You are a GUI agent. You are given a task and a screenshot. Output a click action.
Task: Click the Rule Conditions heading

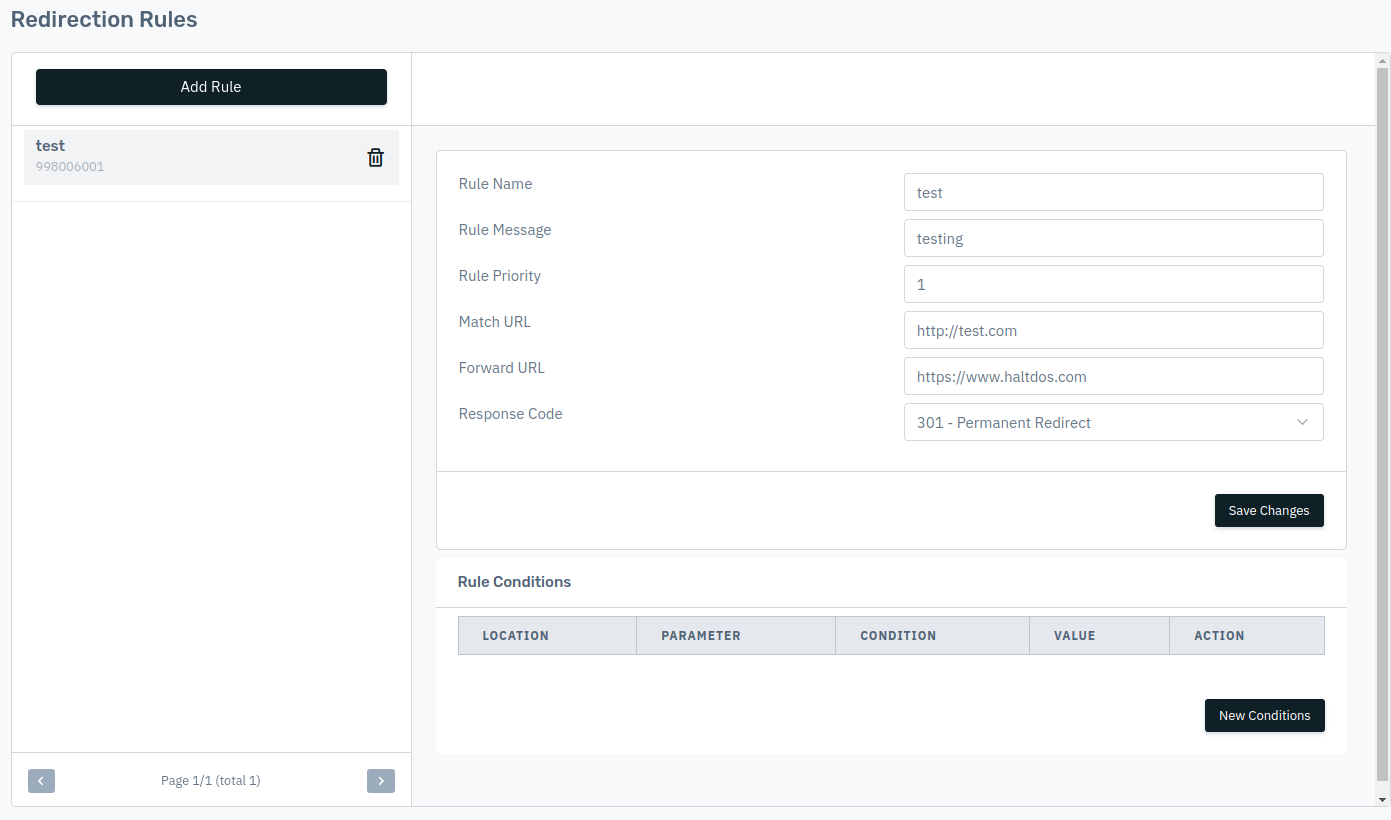[514, 582]
